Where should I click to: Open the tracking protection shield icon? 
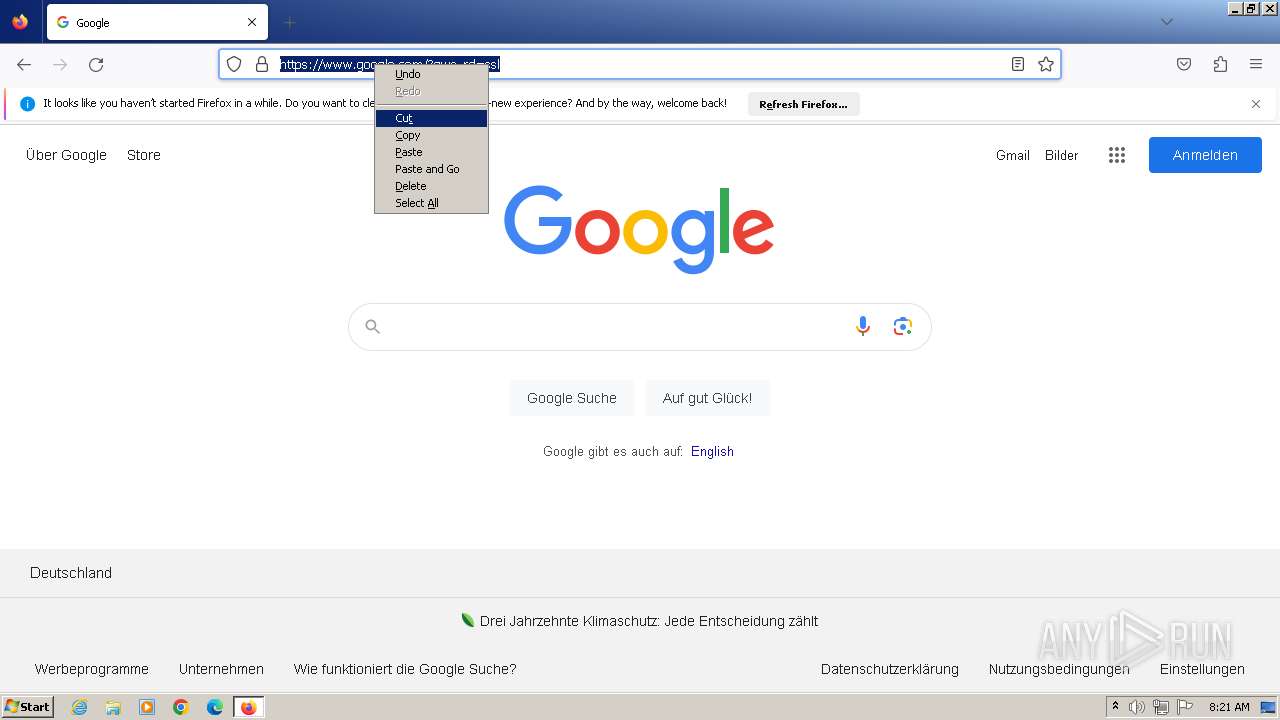tap(234, 64)
